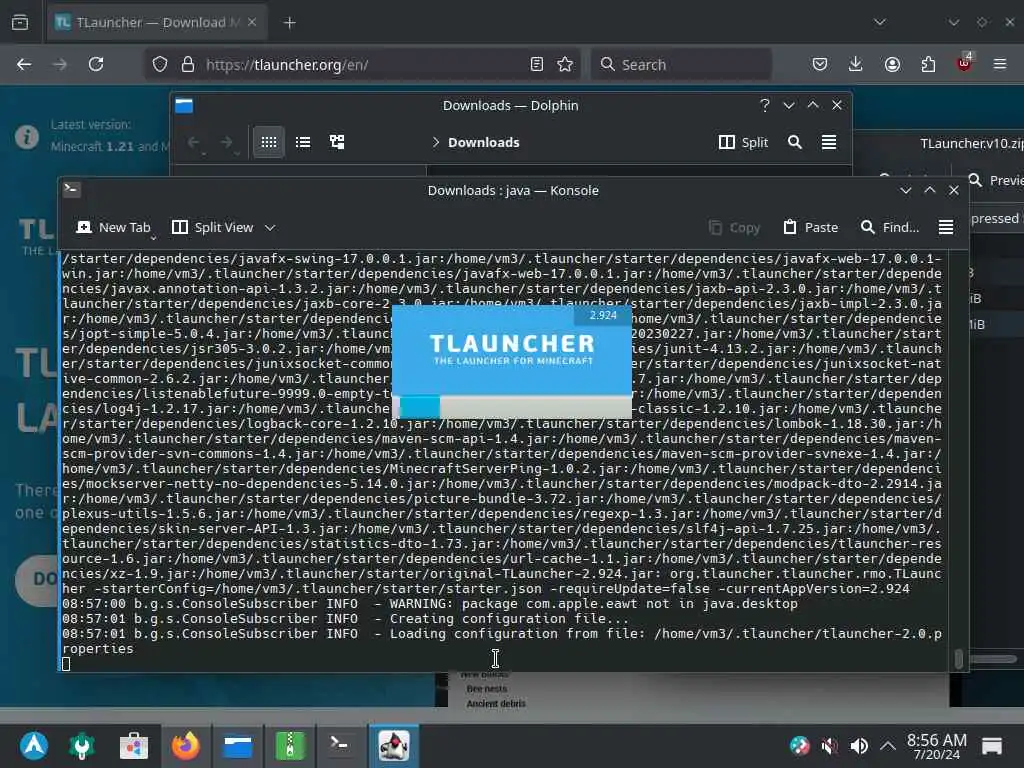Open the search in Dolphin
Screen dimensions: 1024x768
point(795,142)
